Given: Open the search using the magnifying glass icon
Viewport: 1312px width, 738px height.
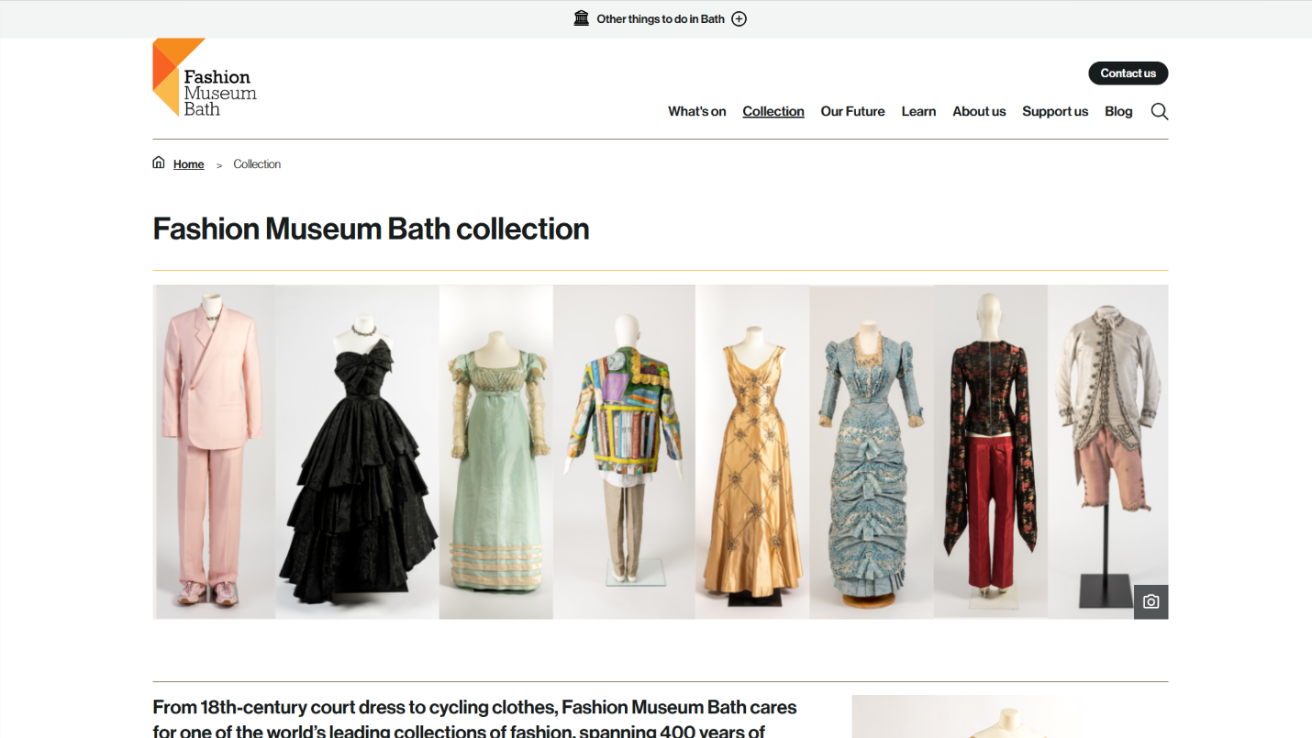Looking at the screenshot, I should pyautogui.click(x=1159, y=111).
